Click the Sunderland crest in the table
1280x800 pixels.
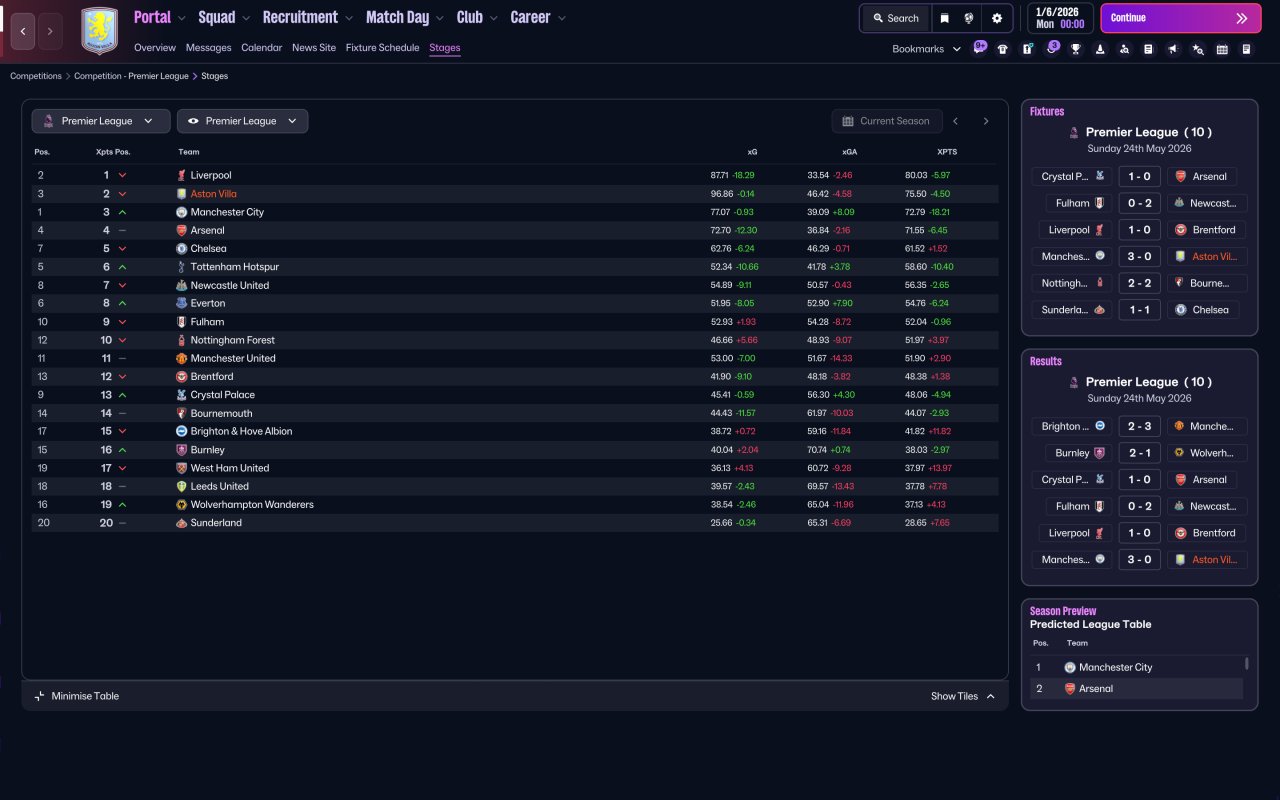click(x=181, y=523)
